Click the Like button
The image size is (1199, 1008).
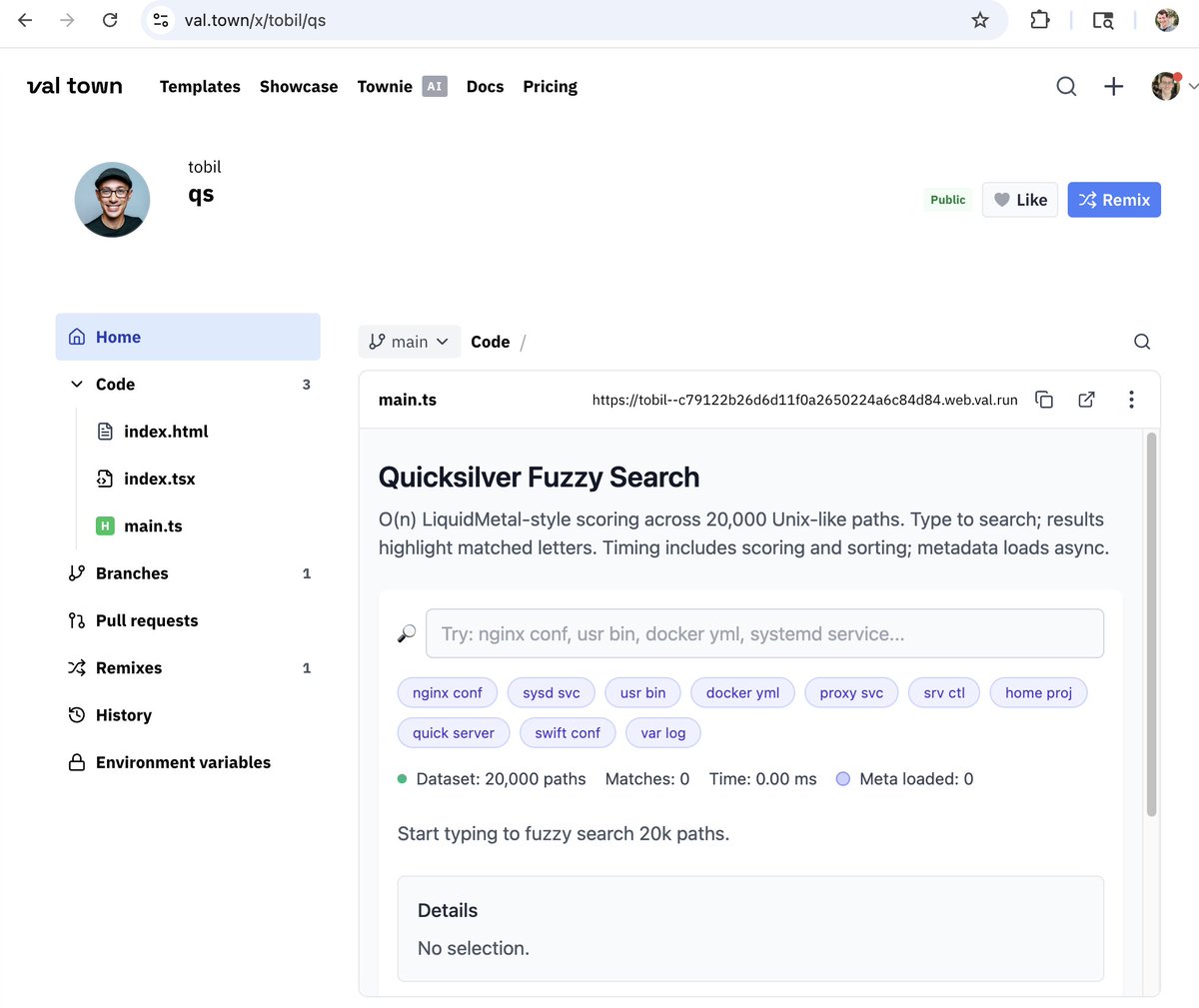pos(1020,200)
